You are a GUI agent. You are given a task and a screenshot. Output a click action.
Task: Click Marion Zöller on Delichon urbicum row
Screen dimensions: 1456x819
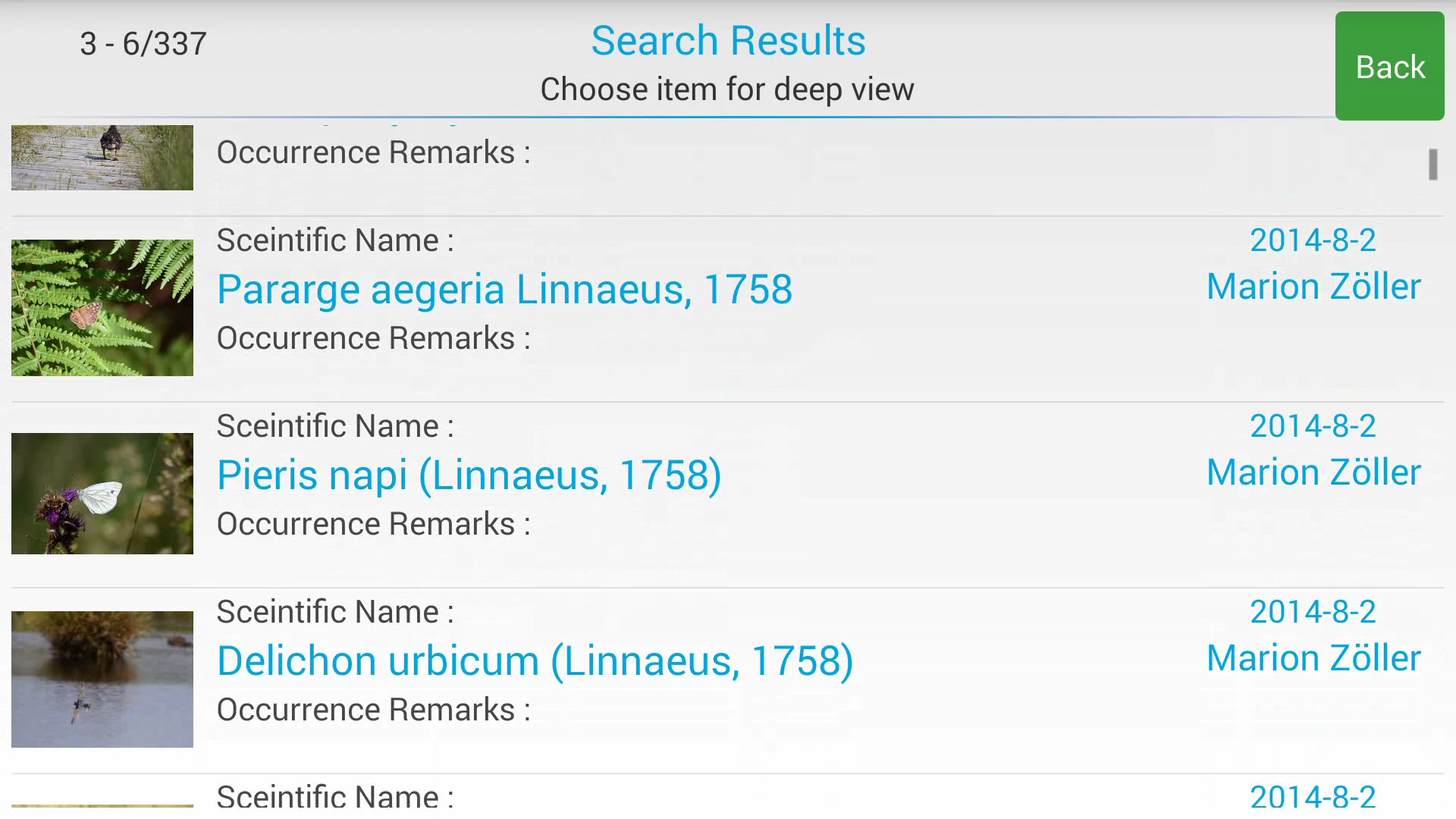coord(1313,658)
